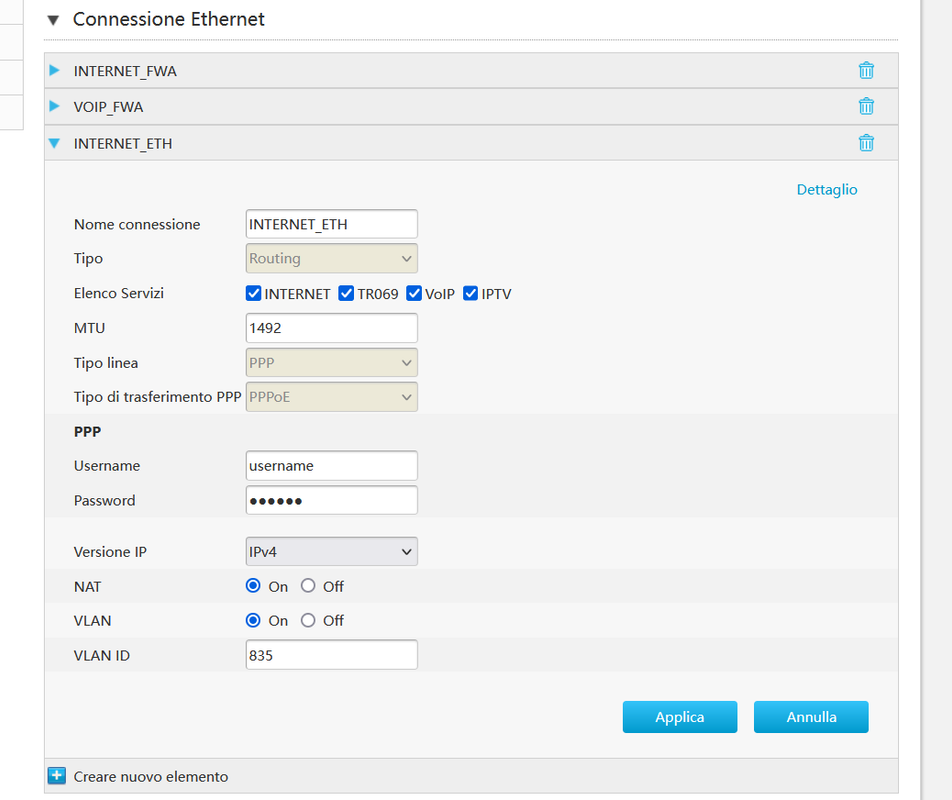Click into the MTU field

pos(332,328)
